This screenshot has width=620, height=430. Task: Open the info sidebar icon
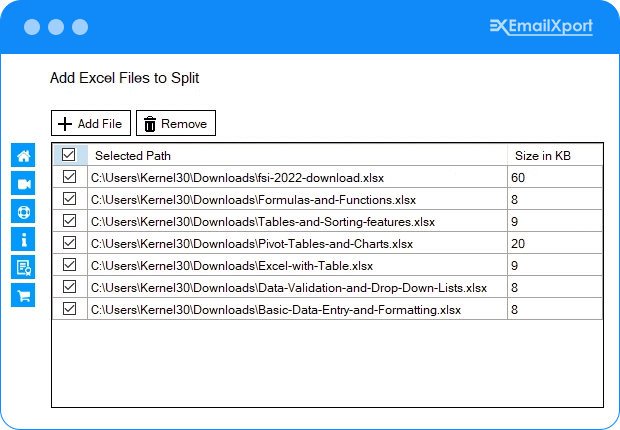23,239
